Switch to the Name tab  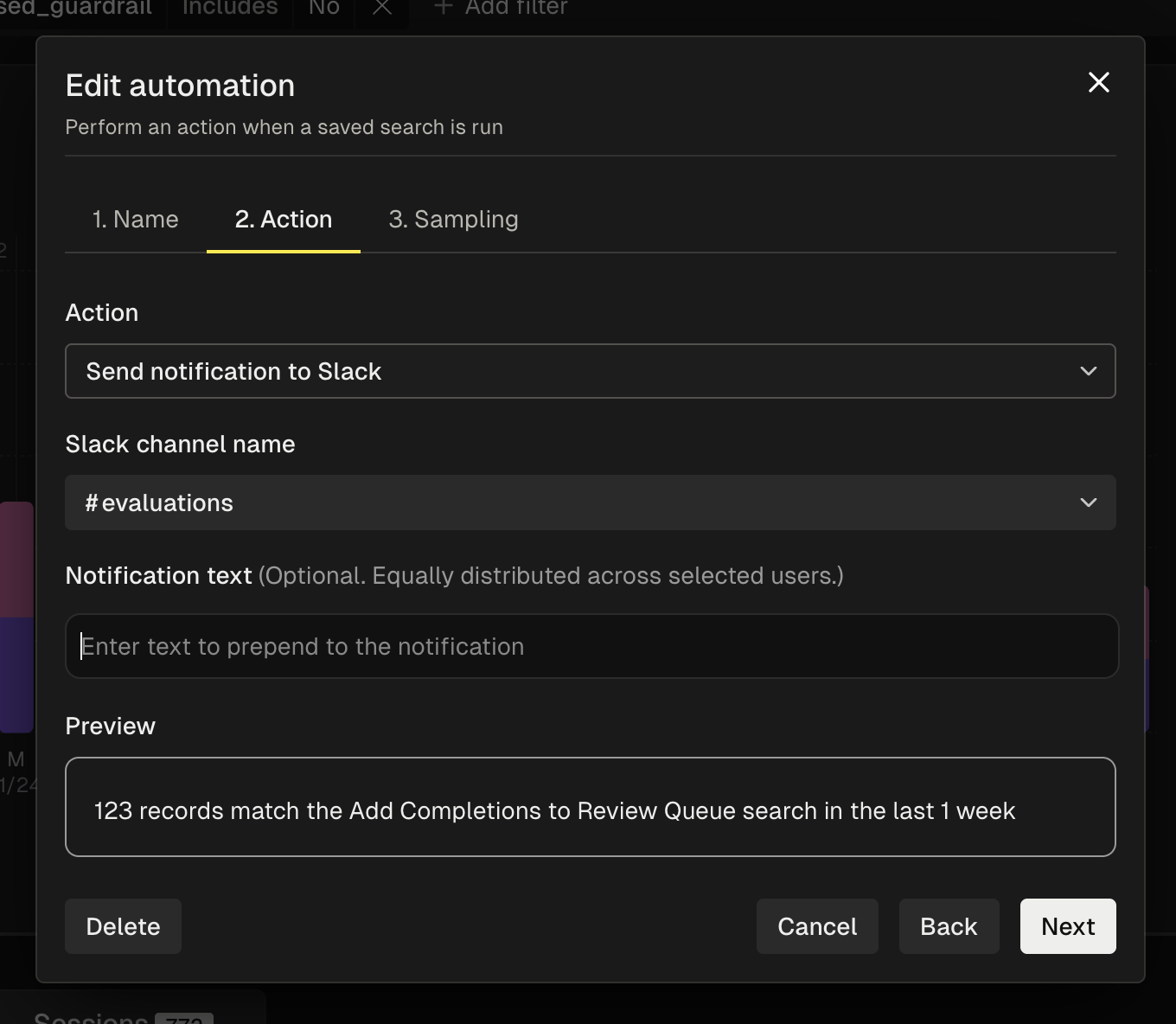pyautogui.click(x=135, y=219)
